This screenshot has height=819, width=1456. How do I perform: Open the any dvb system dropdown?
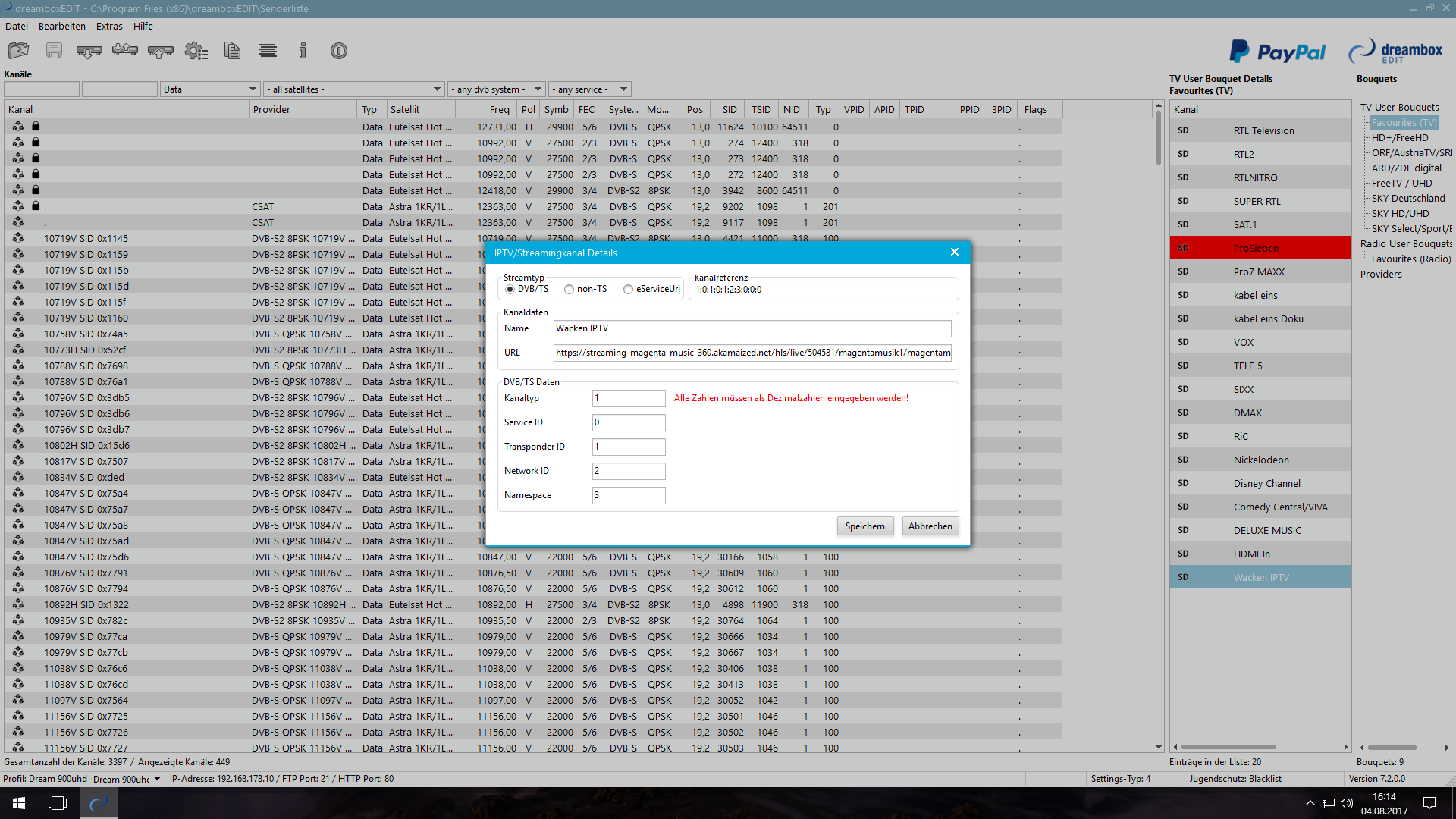[x=497, y=89]
